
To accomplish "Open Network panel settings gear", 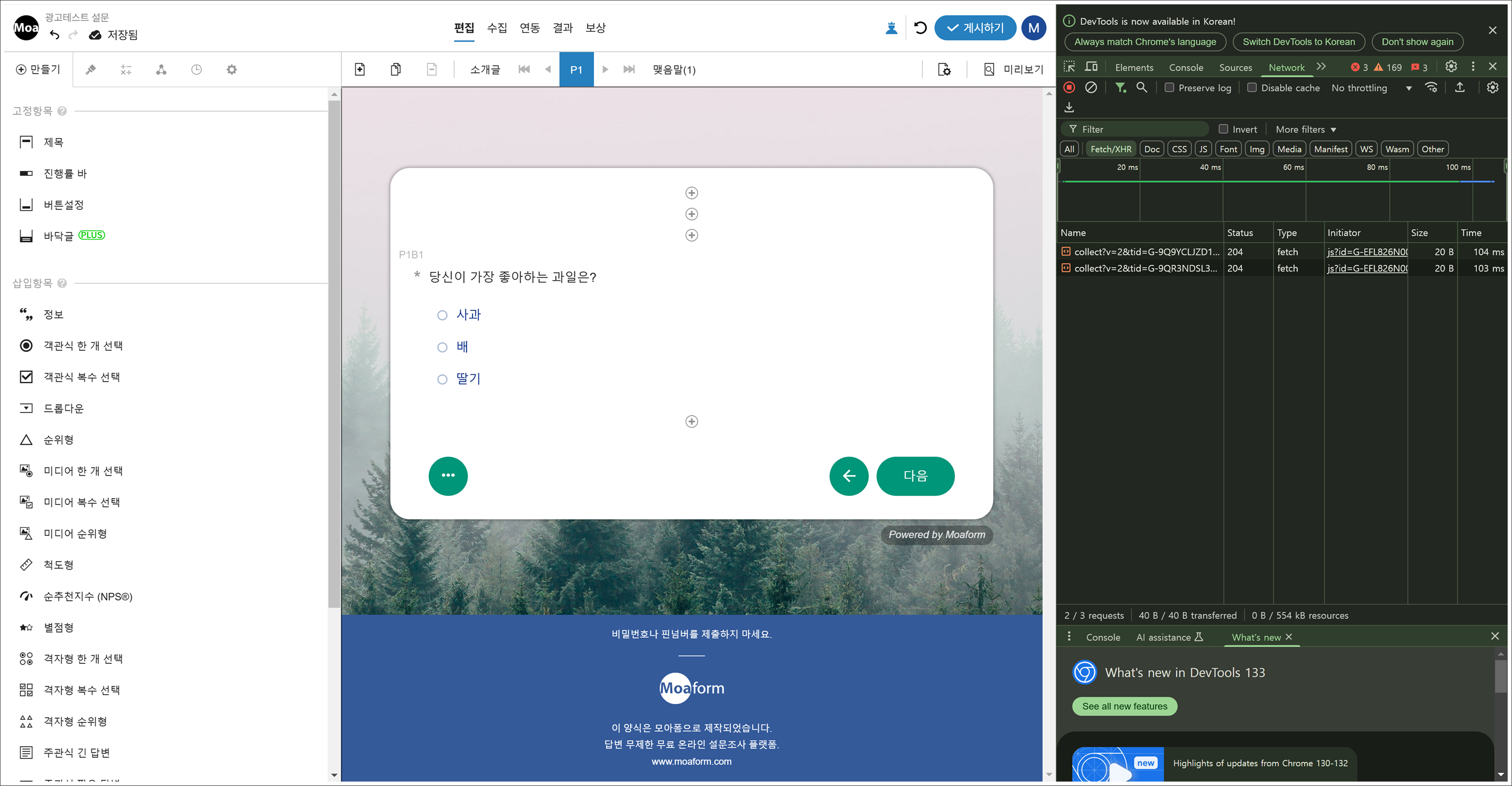I will click(1493, 87).
